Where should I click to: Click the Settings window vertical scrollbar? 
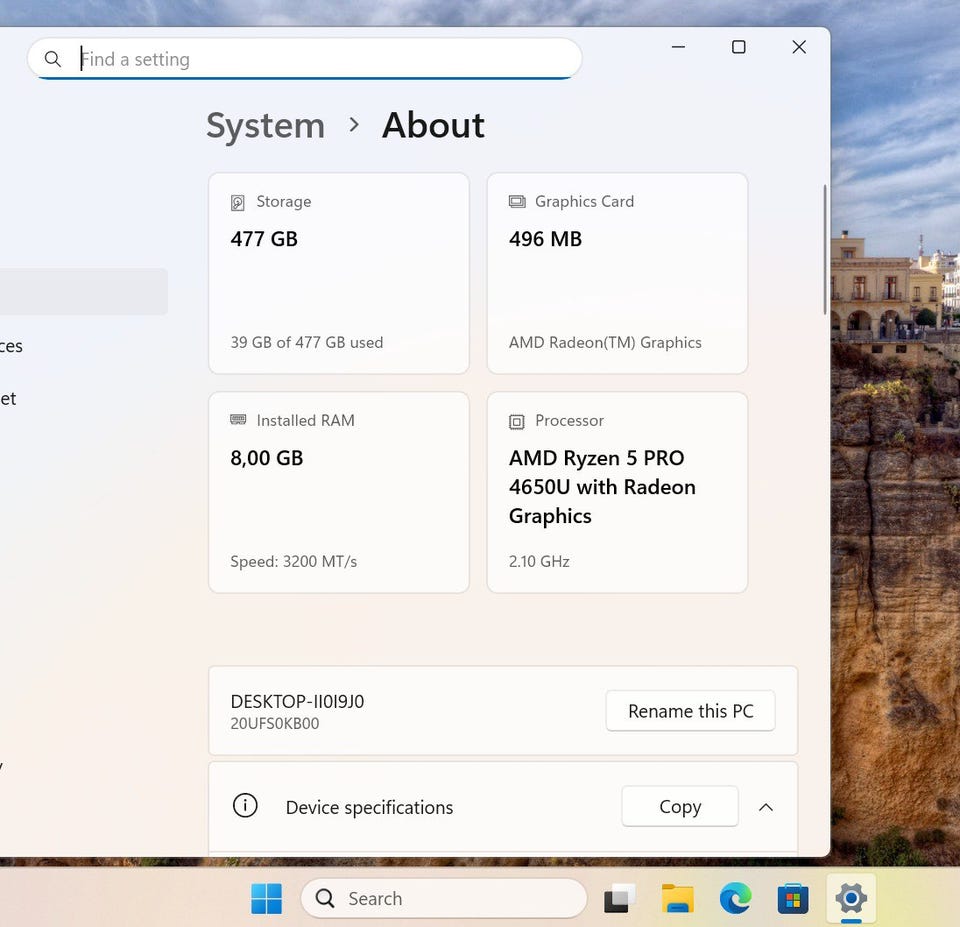pyautogui.click(x=825, y=250)
